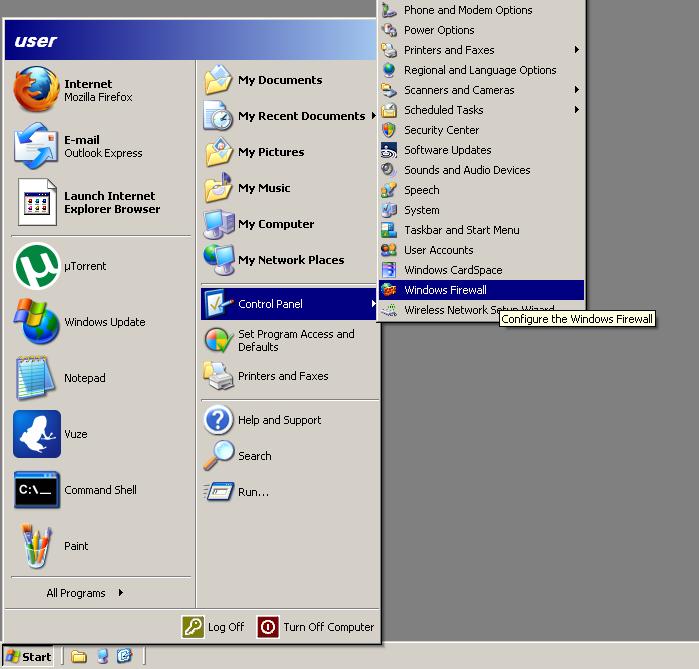
Task: Open Regional and Language Options
Action: (x=481, y=70)
